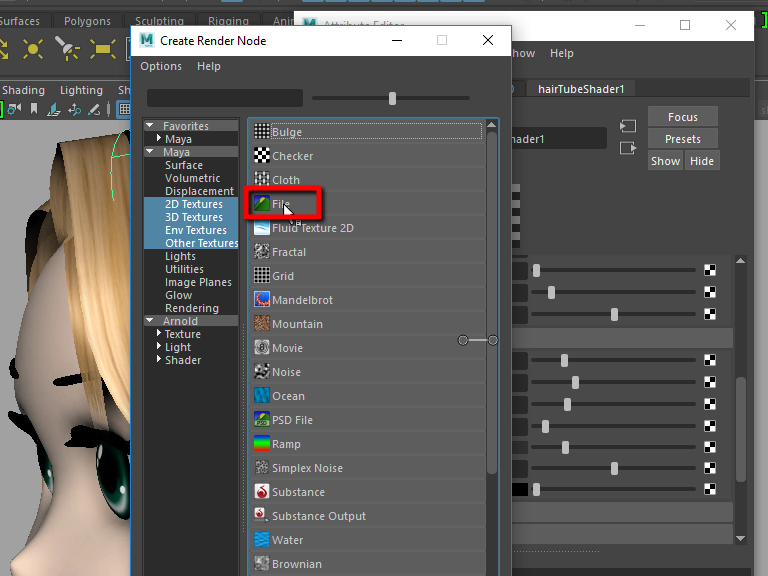Open Options menu in Create Render Node
This screenshot has height=576, width=768.
[x=161, y=66]
